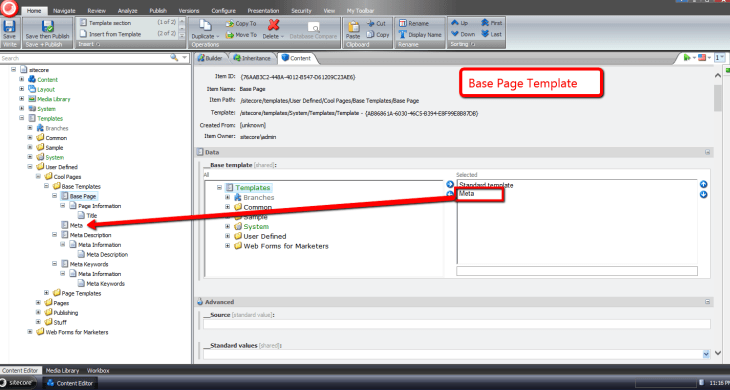
Task: Collapse the Data section
Action: [708, 152]
